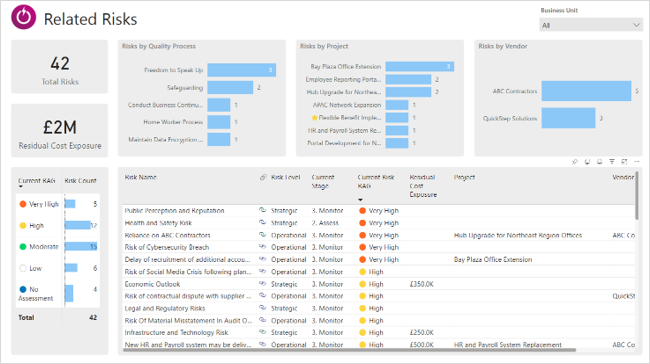Open link icon for Infrastructure and Technology Risk
Image resolution: width=650 pixels, height=364 pixels.
[262, 332]
